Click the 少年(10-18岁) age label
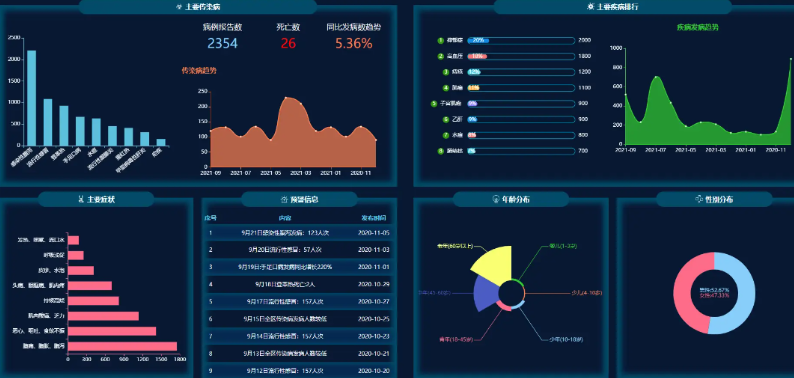Image resolution: width=794 pixels, height=378 pixels. (x=566, y=339)
